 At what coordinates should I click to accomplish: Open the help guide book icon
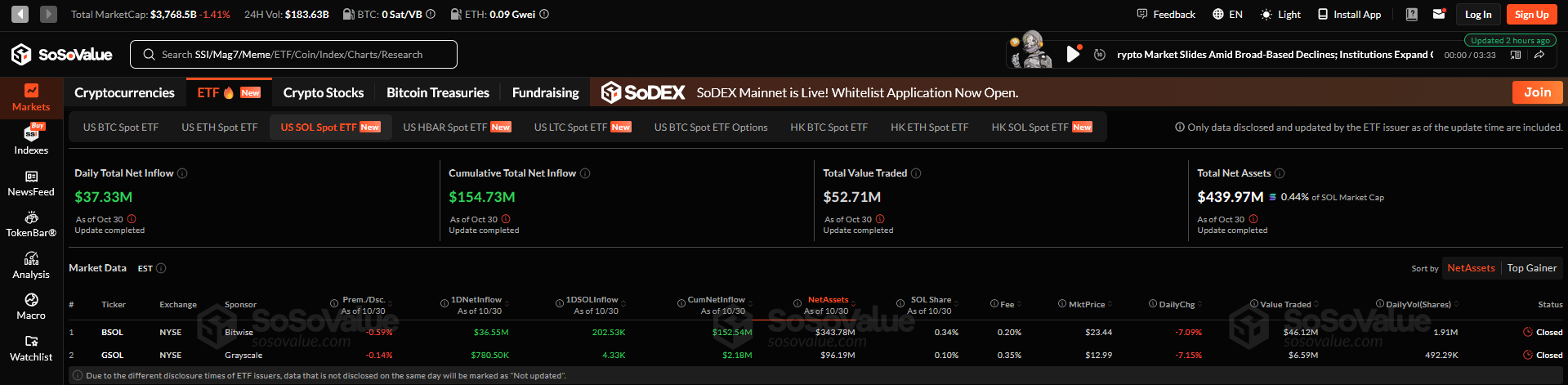(x=1412, y=14)
